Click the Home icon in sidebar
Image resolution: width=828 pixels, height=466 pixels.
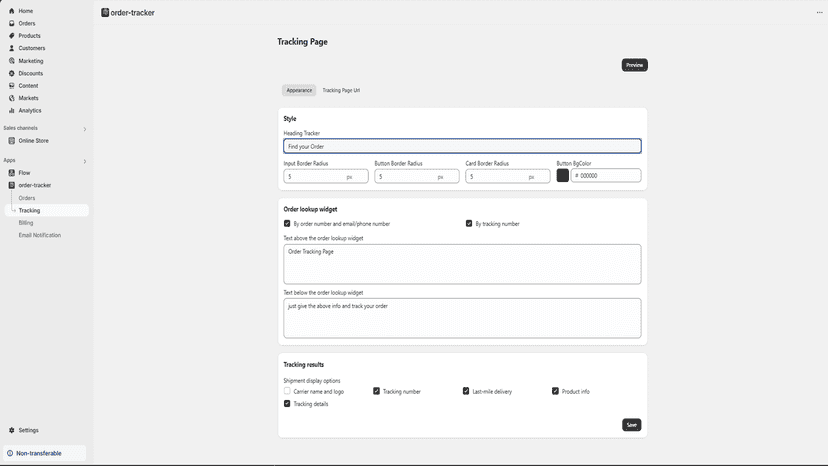pos(12,11)
